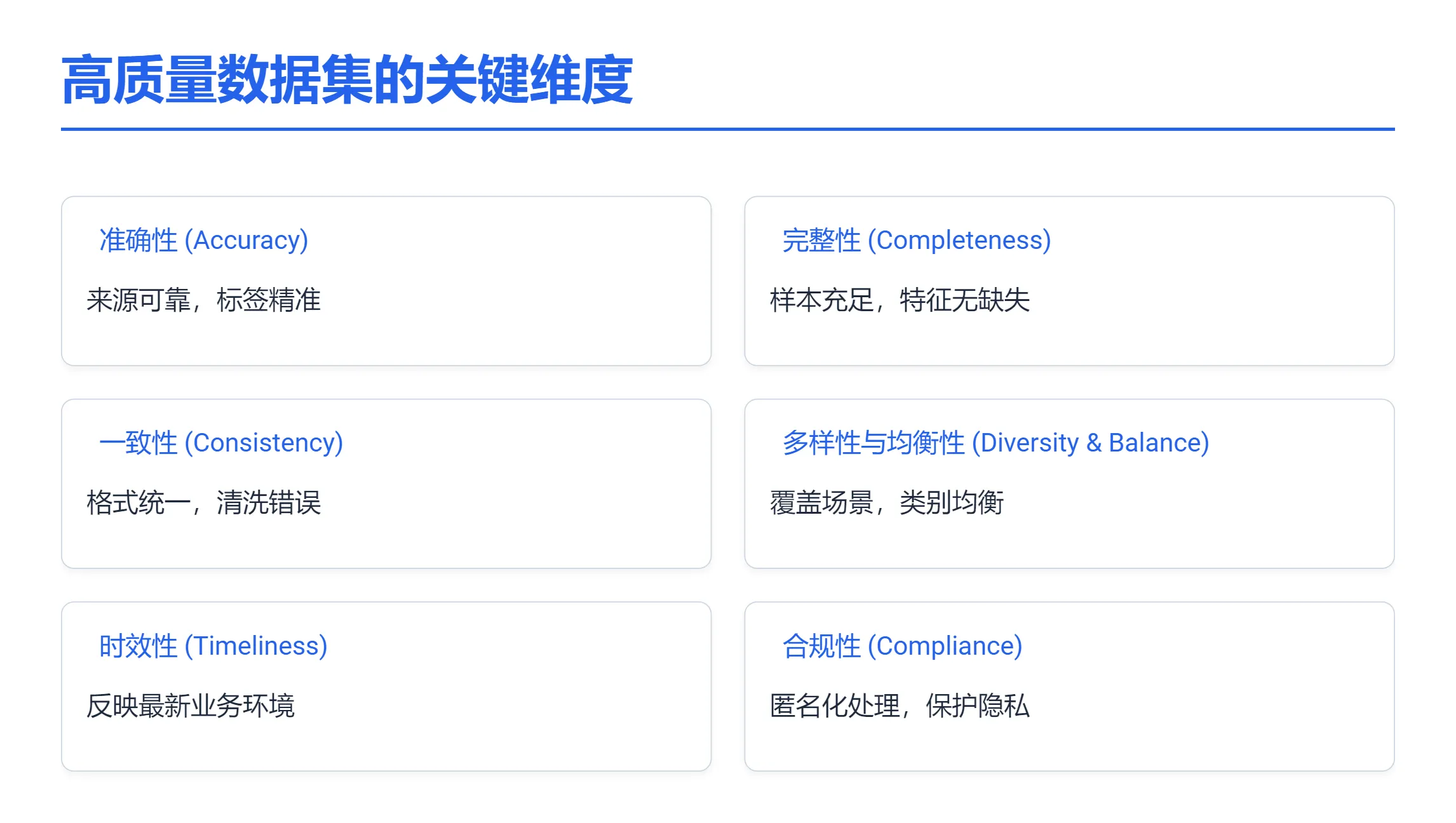1456x823 pixels.
Task: Select the 合规性 (Compliance) heading
Action: point(903,646)
